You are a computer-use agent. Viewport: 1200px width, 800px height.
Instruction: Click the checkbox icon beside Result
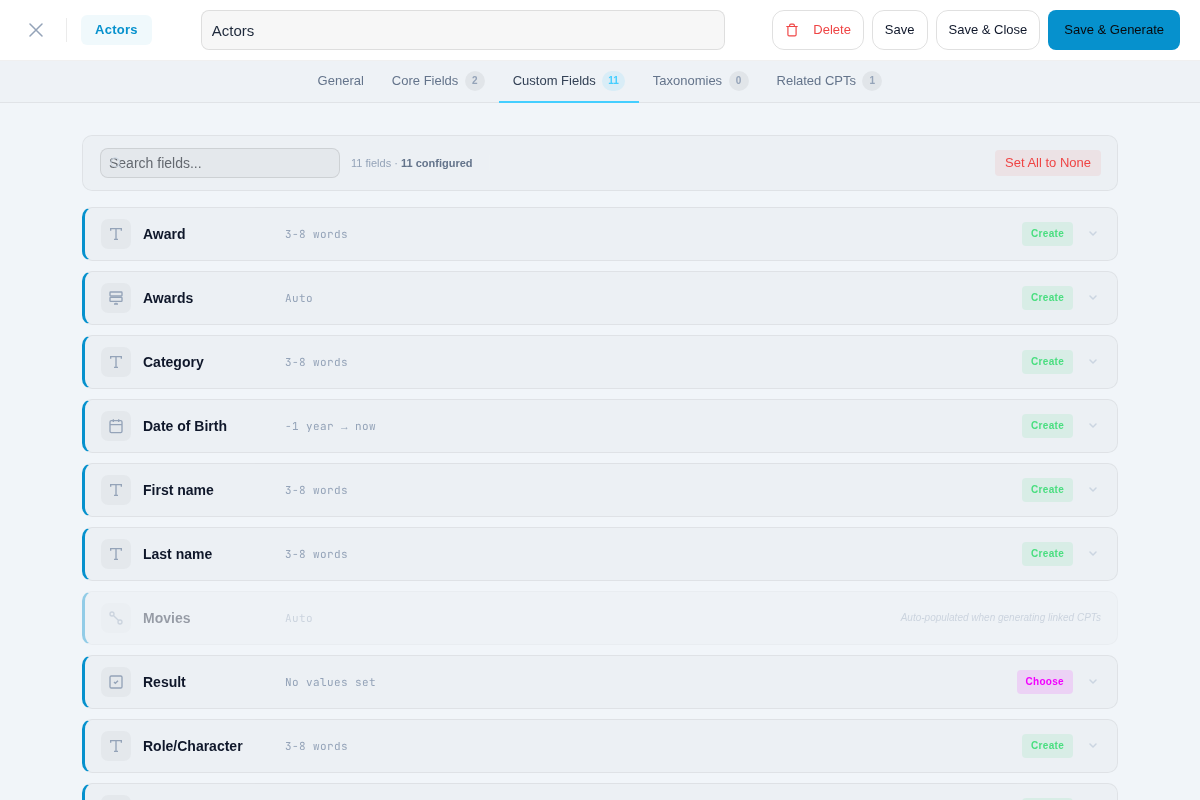click(116, 682)
